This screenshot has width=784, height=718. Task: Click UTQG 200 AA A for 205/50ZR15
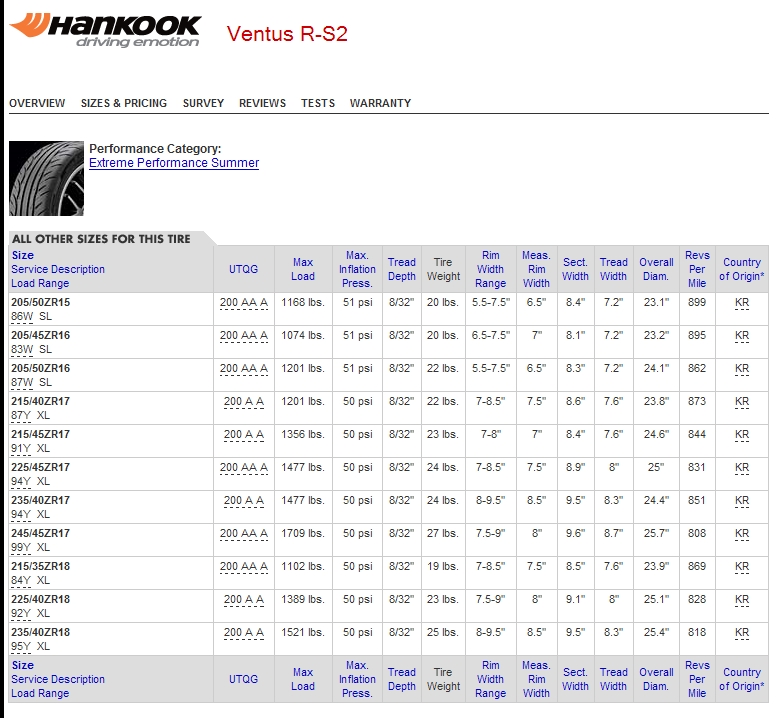244,302
